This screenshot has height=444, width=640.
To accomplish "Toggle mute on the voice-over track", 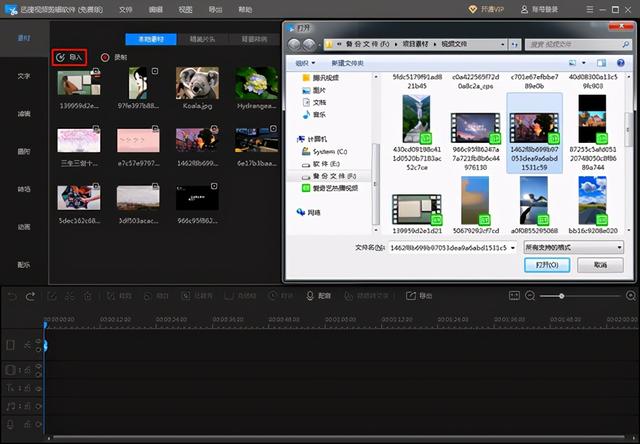I will click(38, 425).
